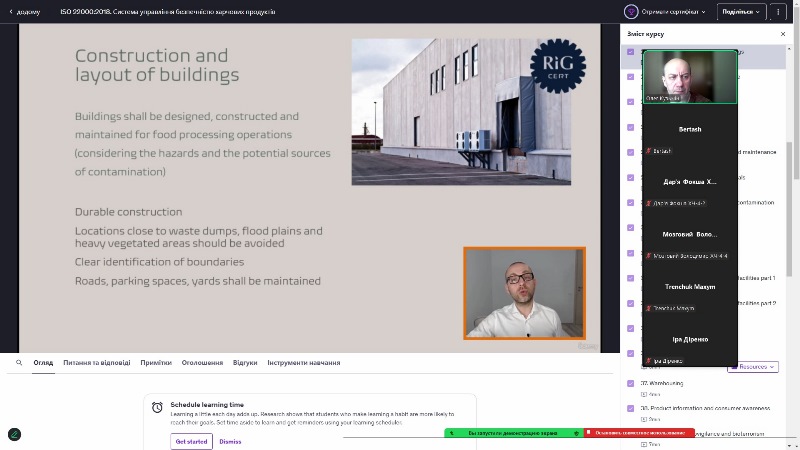Open the 07. Warehousing lecture
This screenshot has width=800, height=450.
coord(662,383)
